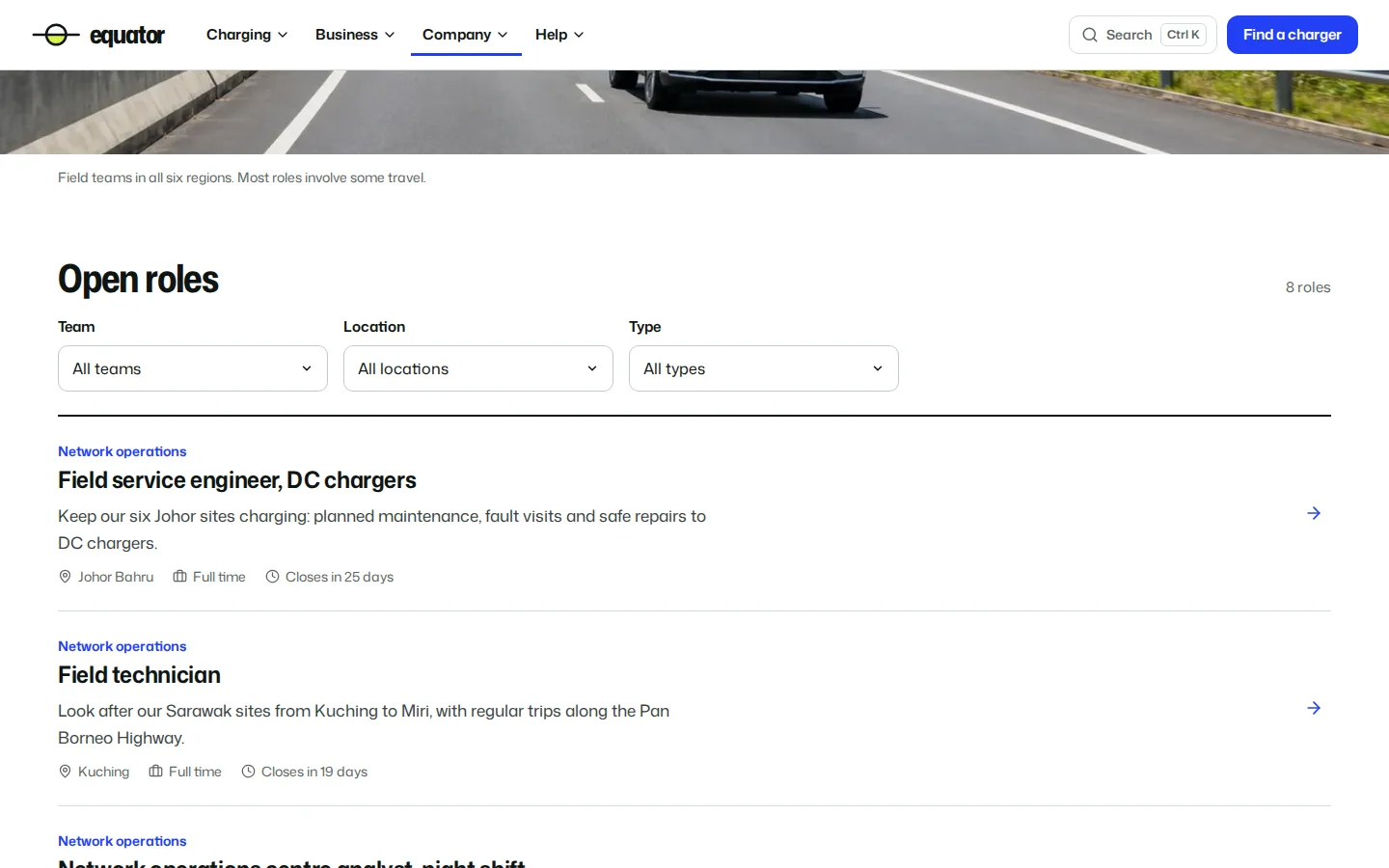
Task: Open the Help menu
Action: 559,35
